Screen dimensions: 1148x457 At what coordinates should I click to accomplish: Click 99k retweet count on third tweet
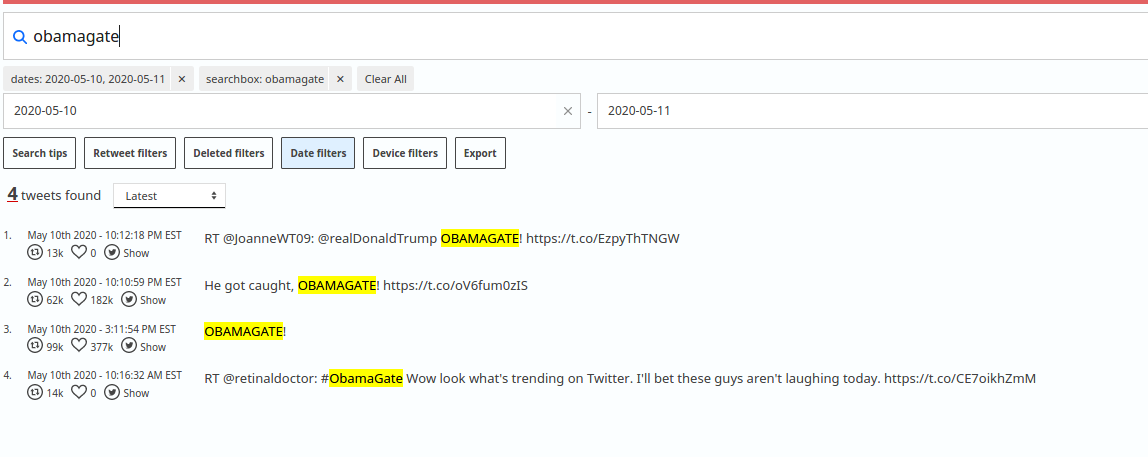(55, 347)
